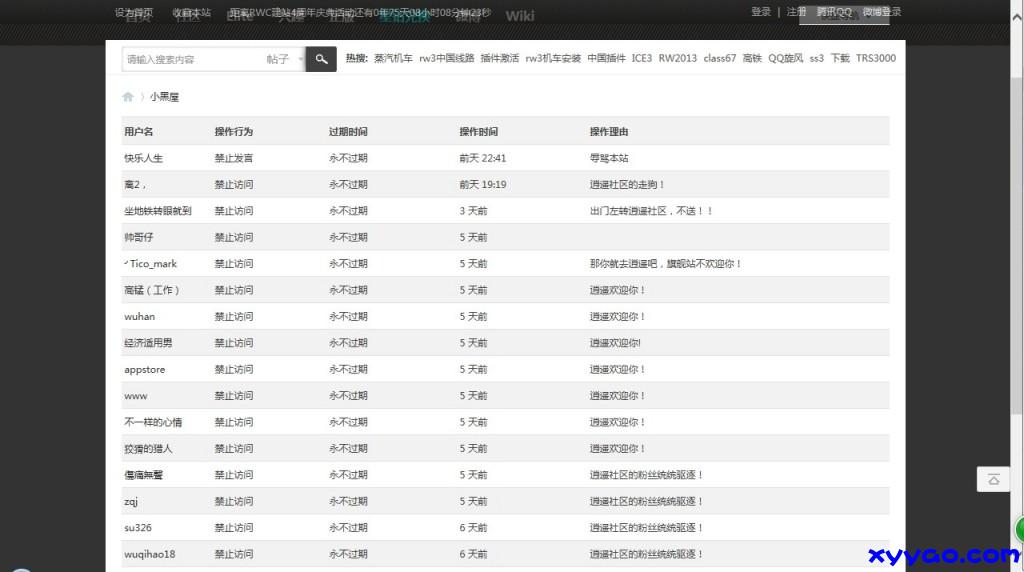Click the search input field
1024x572 pixels.
(x=192, y=59)
